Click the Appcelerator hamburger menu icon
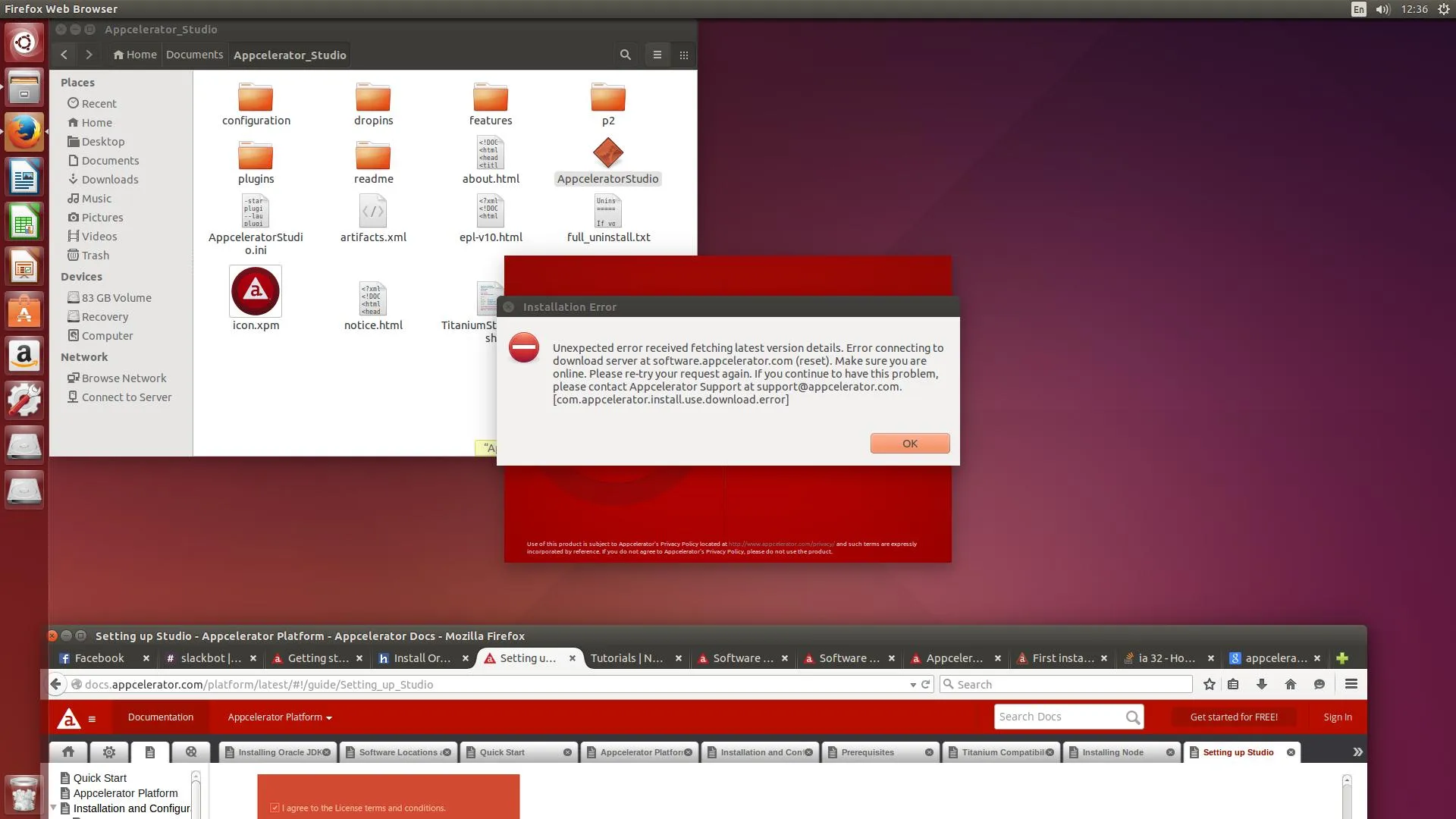Viewport: 1456px width, 819px height. 92,719
